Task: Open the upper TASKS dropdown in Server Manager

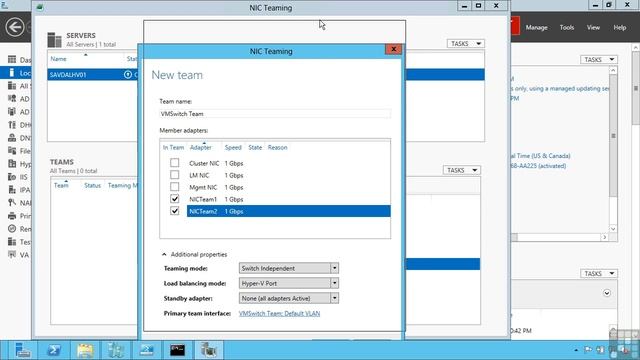Action: pyautogui.click(x=599, y=60)
